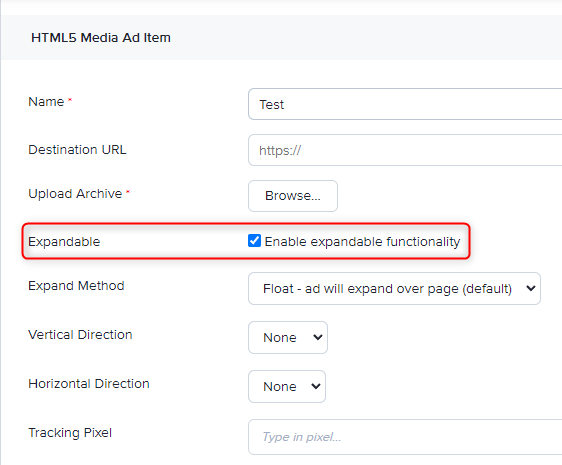Click the HTML5 Media Ad Item heading

coord(101,38)
